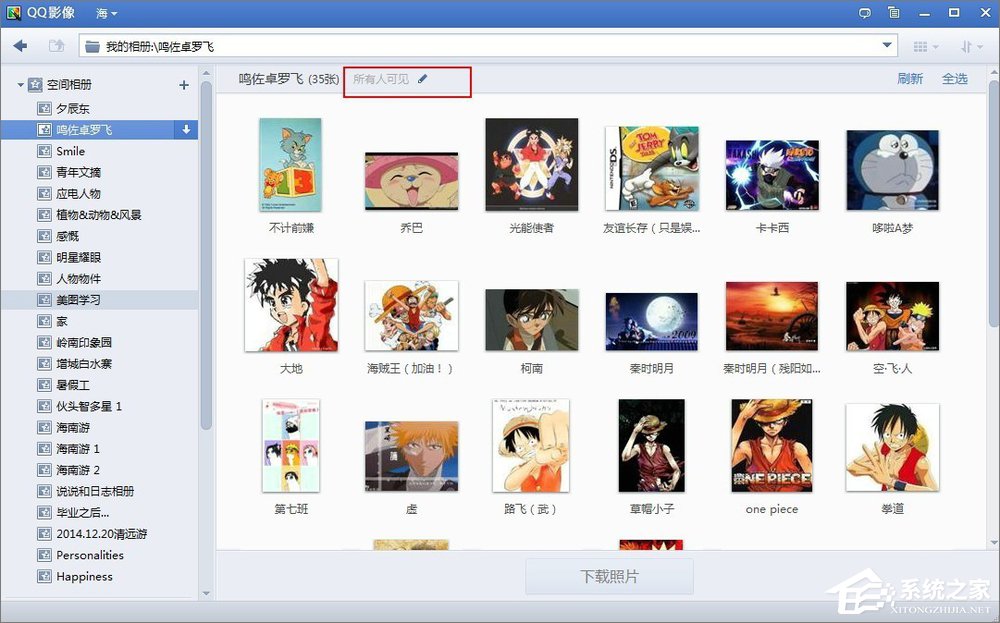Click the 刷新 refresh link

click(x=909, y=79)
